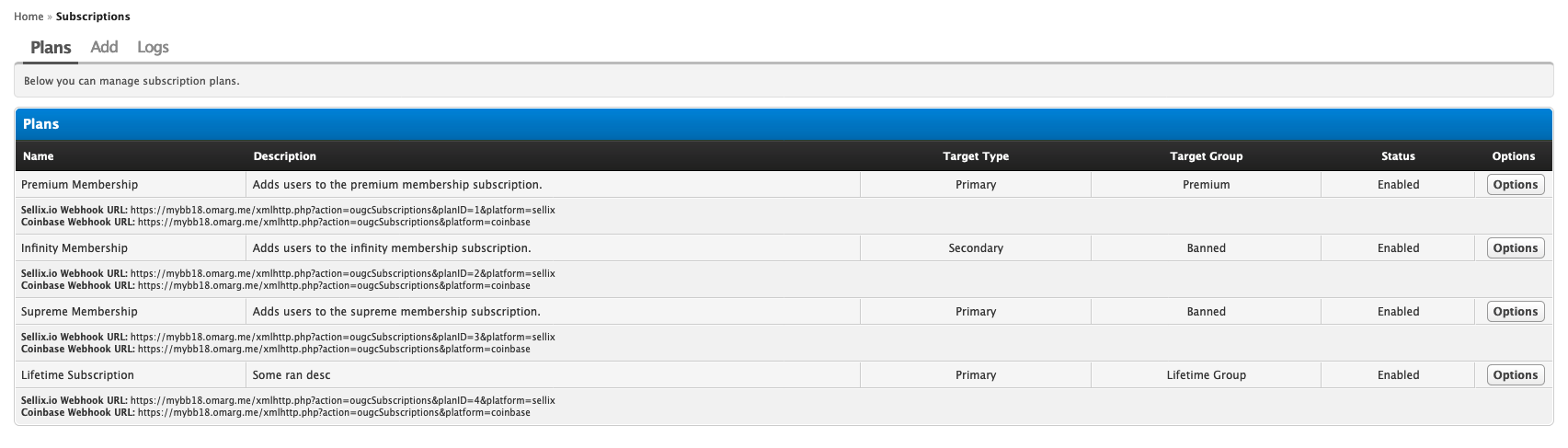Go to Home breadcrumb link
The image size is (1568, 448).
click(29, 17)
